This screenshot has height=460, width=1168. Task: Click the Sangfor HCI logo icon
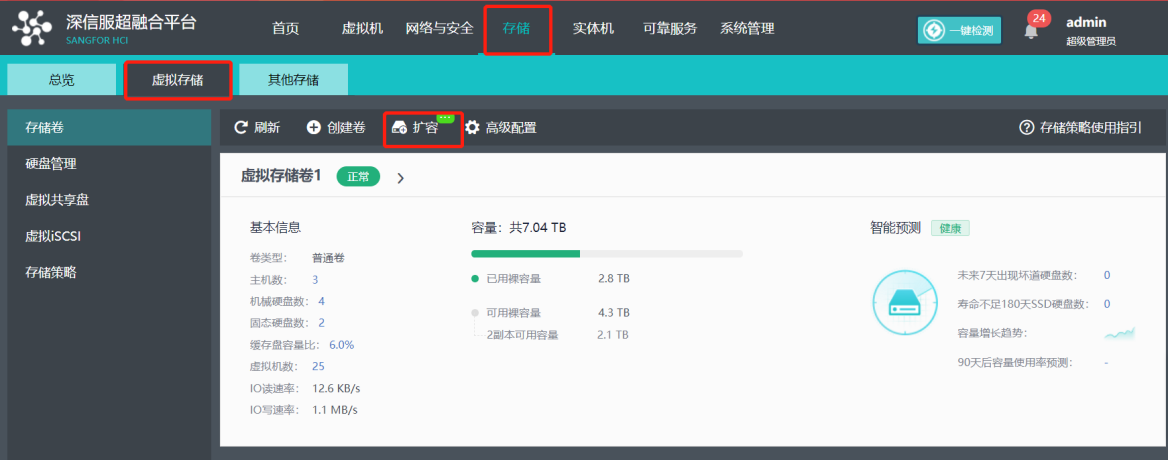tap(33, 28)
